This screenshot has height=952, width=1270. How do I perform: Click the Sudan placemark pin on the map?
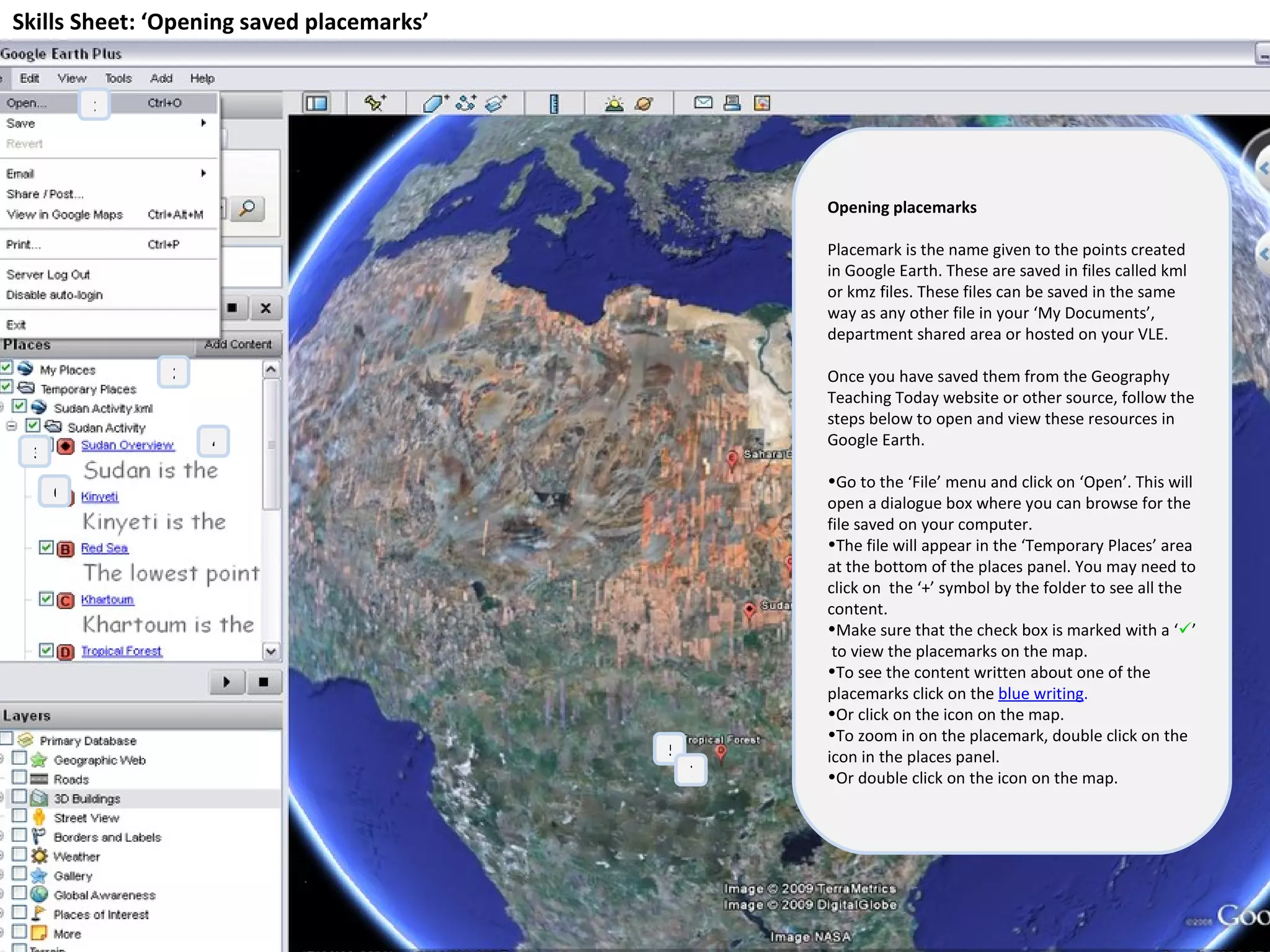749,611
